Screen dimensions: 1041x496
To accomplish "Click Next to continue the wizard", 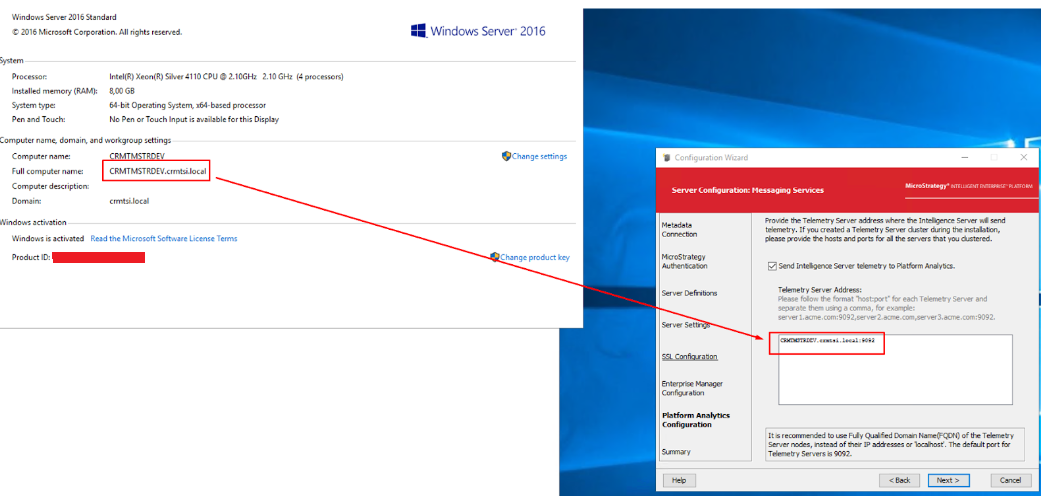I will [x=948, y=480].
